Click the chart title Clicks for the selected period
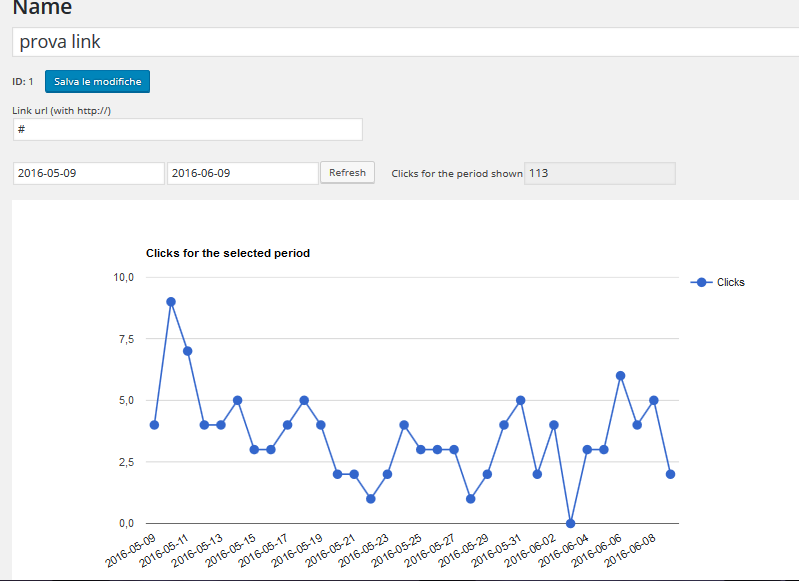 click(x=228, y=253)
